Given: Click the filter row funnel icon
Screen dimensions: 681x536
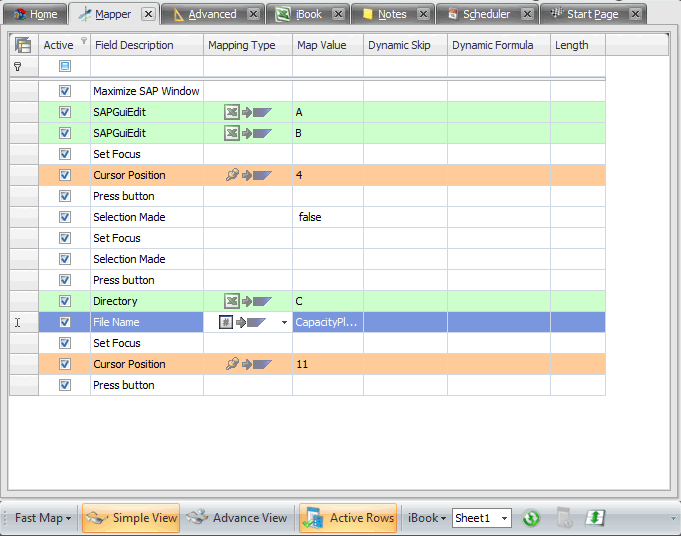Looking at the screenshot, I should tap(17, 66).
